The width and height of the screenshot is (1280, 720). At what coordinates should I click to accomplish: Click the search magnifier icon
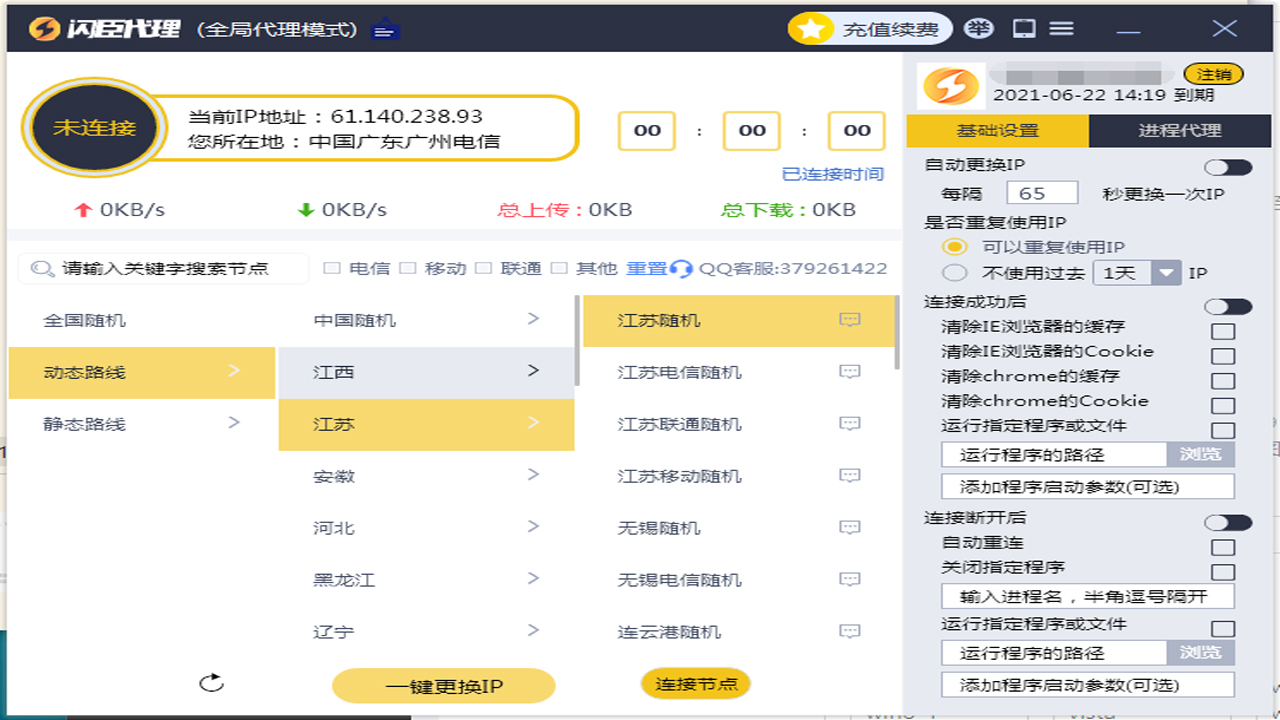coord(42,268)
